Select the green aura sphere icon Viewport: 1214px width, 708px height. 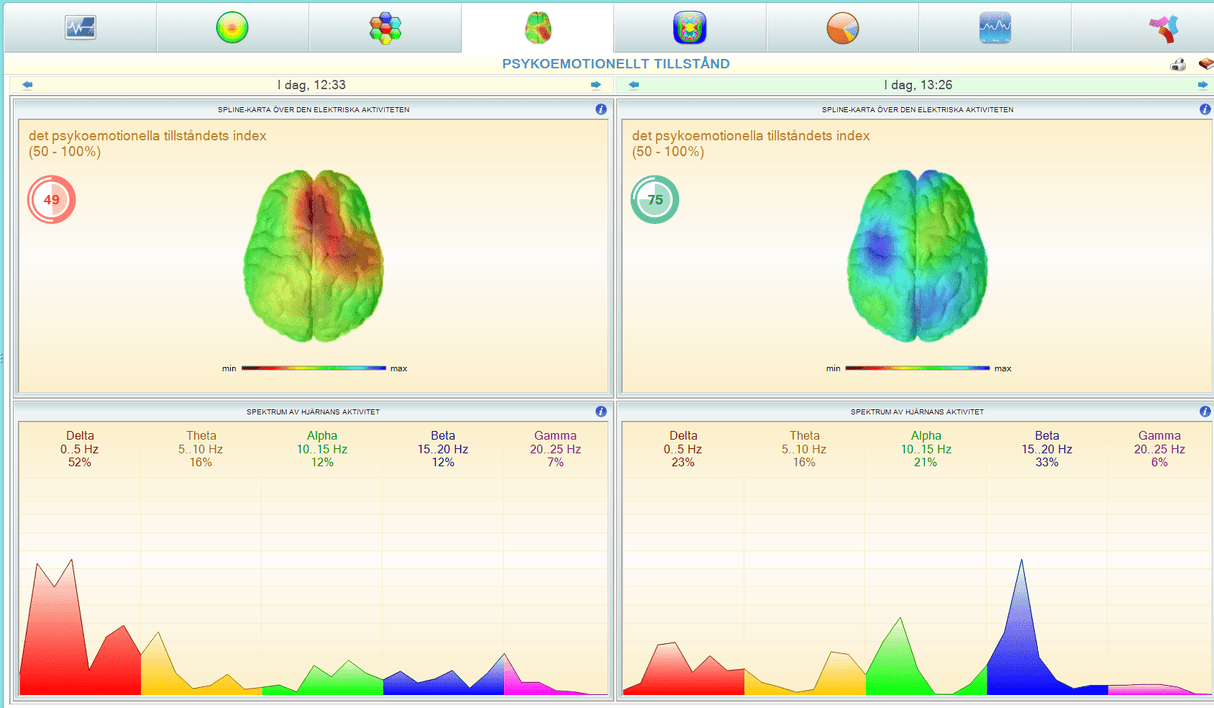(232, 27)
